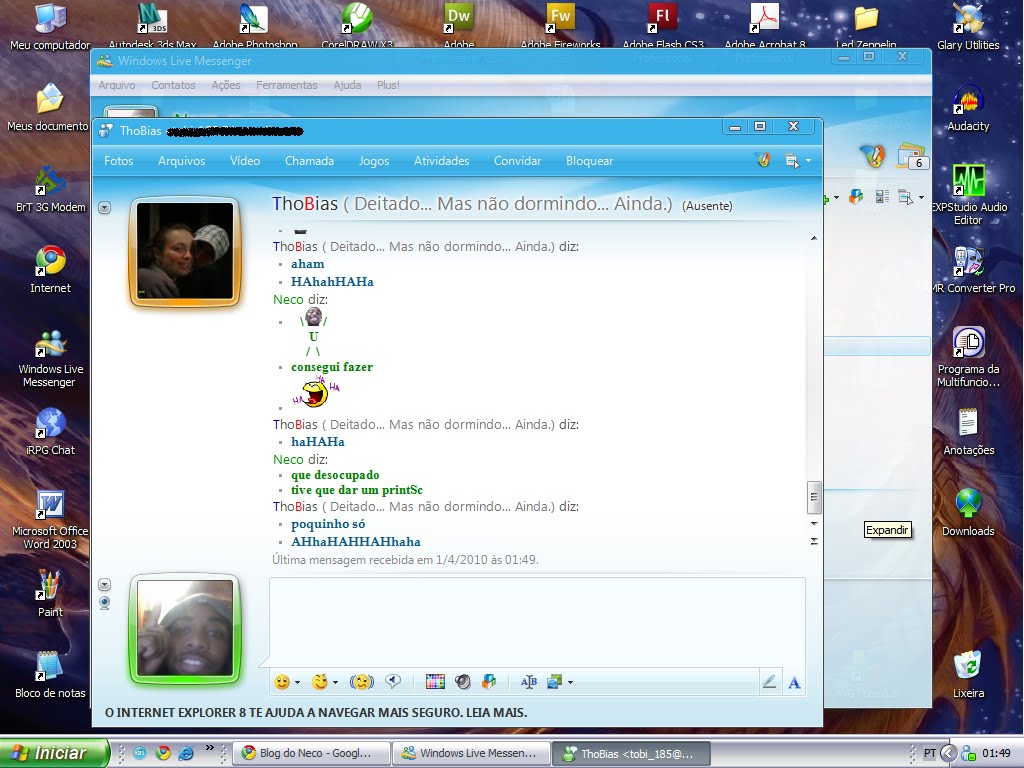Select Bloco de notas desktop icon

[50, 675]
